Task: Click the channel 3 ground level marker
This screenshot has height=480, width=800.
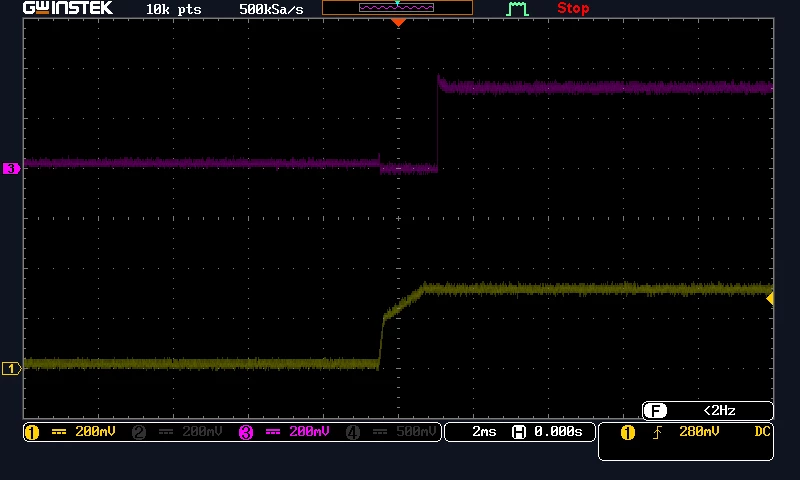Action: [x=11, y=168]
